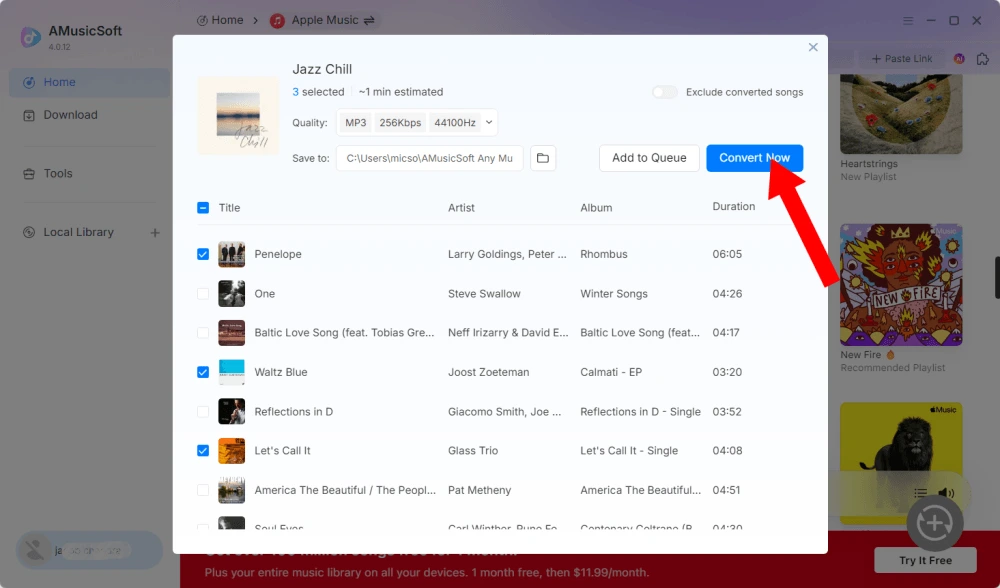Click the Download sidebar icon
Screen dimensions: 1000x588
[x=29, y=115]
